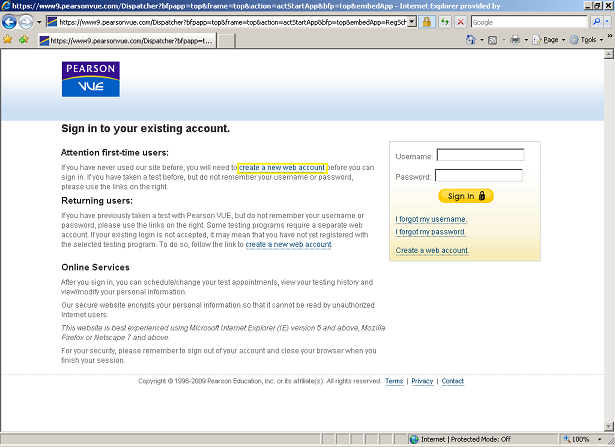Image resolution: width=615 pixels, height=447 pixels.
Task: Open the Terms footer link
Action: [x=394, y=381]
